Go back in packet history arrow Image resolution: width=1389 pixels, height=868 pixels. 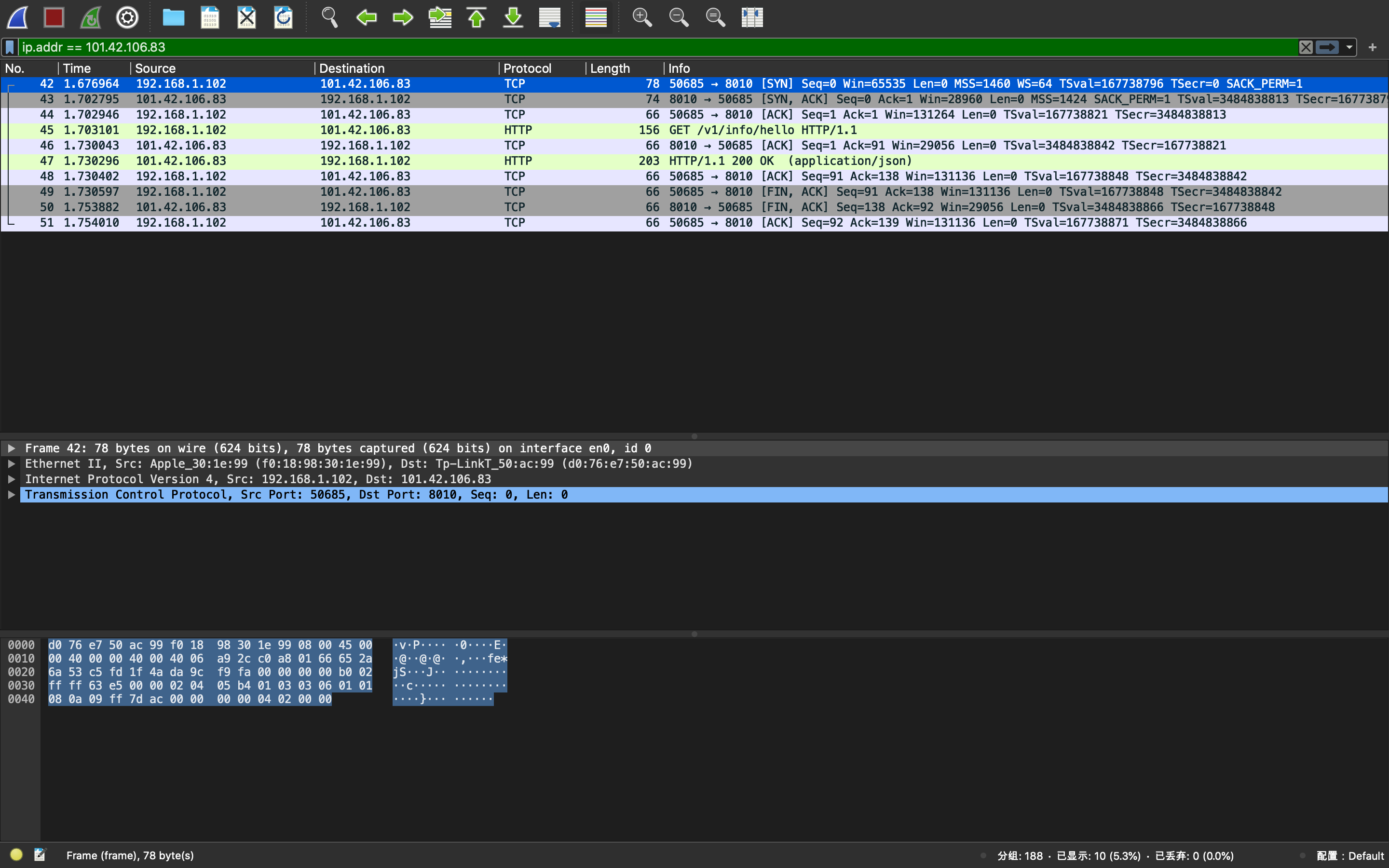(x=366, y=17)
